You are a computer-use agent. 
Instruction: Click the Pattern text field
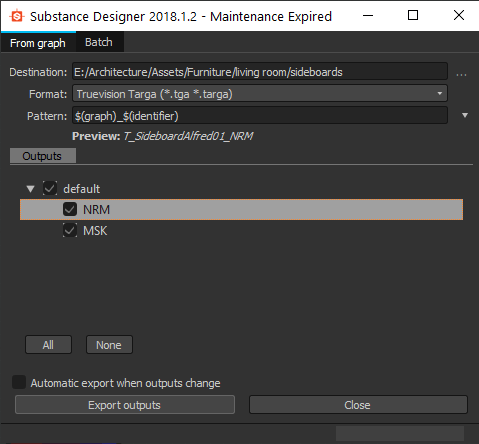click(260, 115)
